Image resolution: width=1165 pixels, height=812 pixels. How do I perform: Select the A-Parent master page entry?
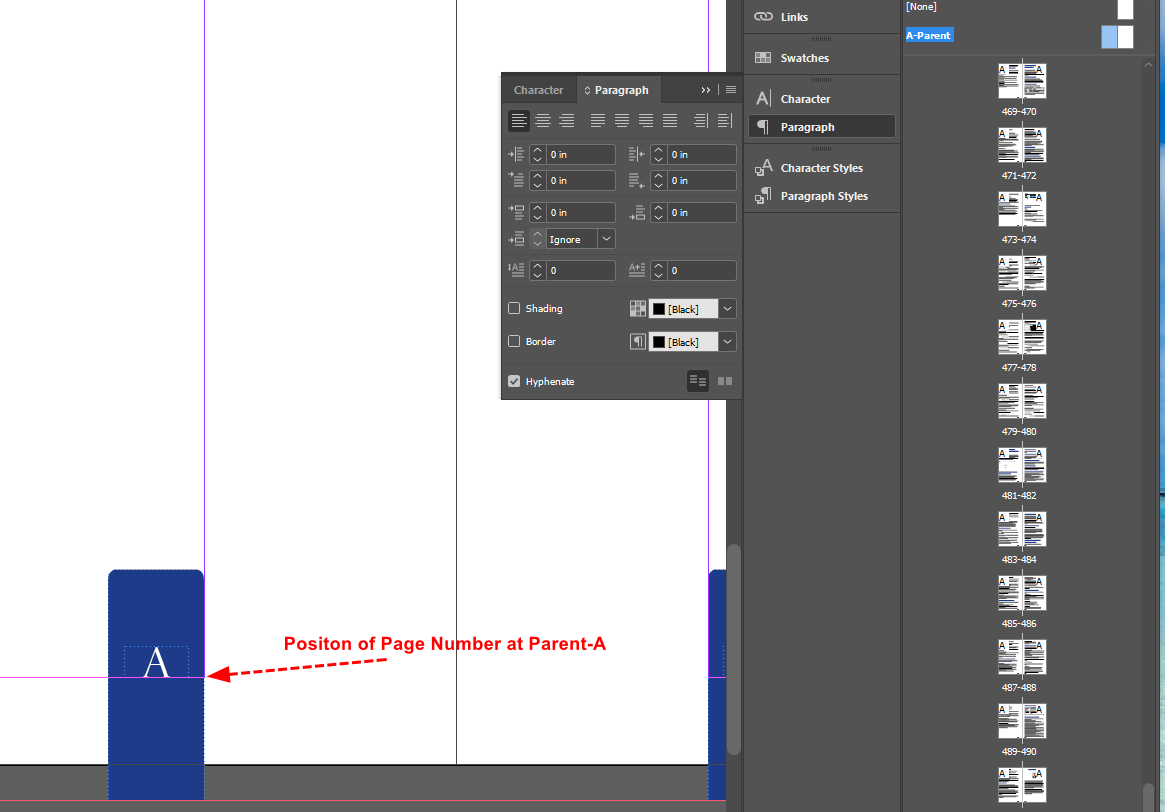[x=929, y=34]
